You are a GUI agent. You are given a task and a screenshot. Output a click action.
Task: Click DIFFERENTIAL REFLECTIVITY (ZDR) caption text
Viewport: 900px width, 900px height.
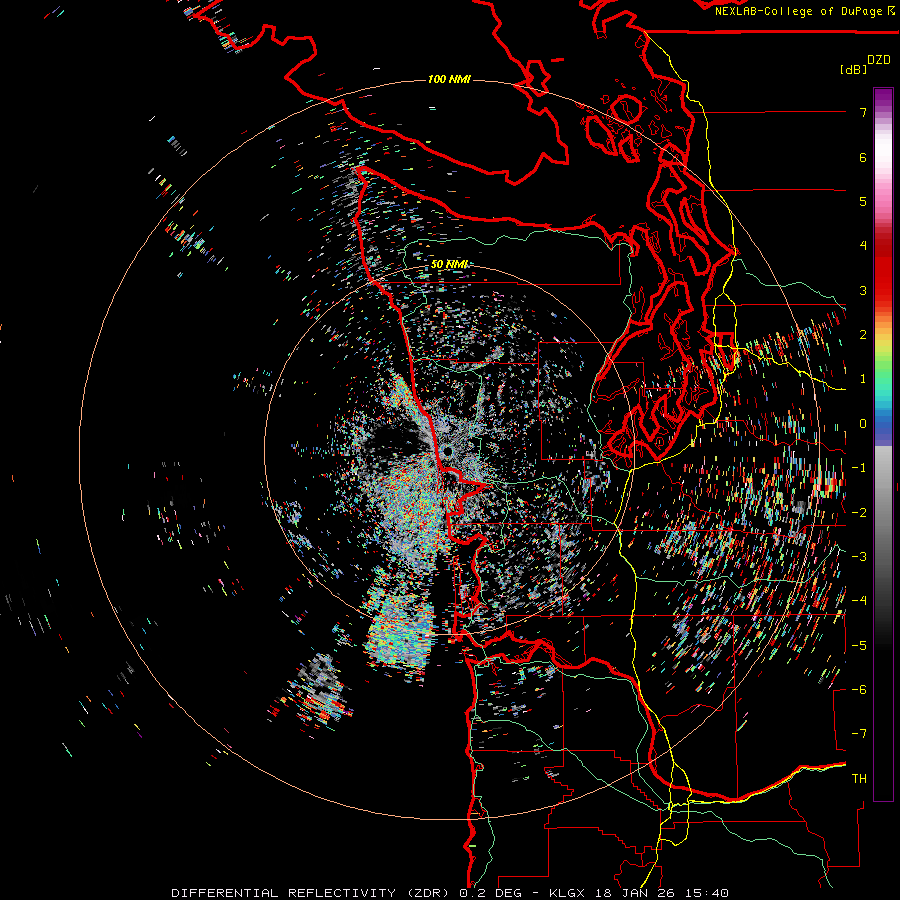tap(312, 893)
